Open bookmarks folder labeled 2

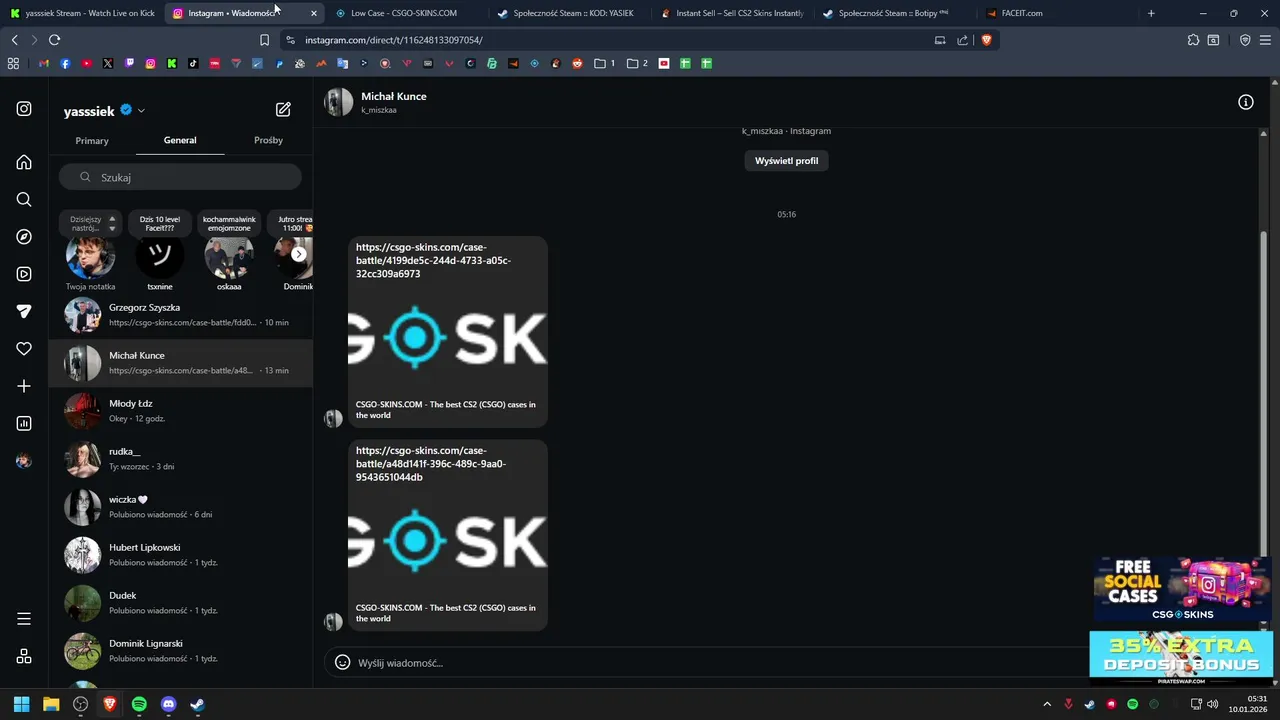coord(637,63)
